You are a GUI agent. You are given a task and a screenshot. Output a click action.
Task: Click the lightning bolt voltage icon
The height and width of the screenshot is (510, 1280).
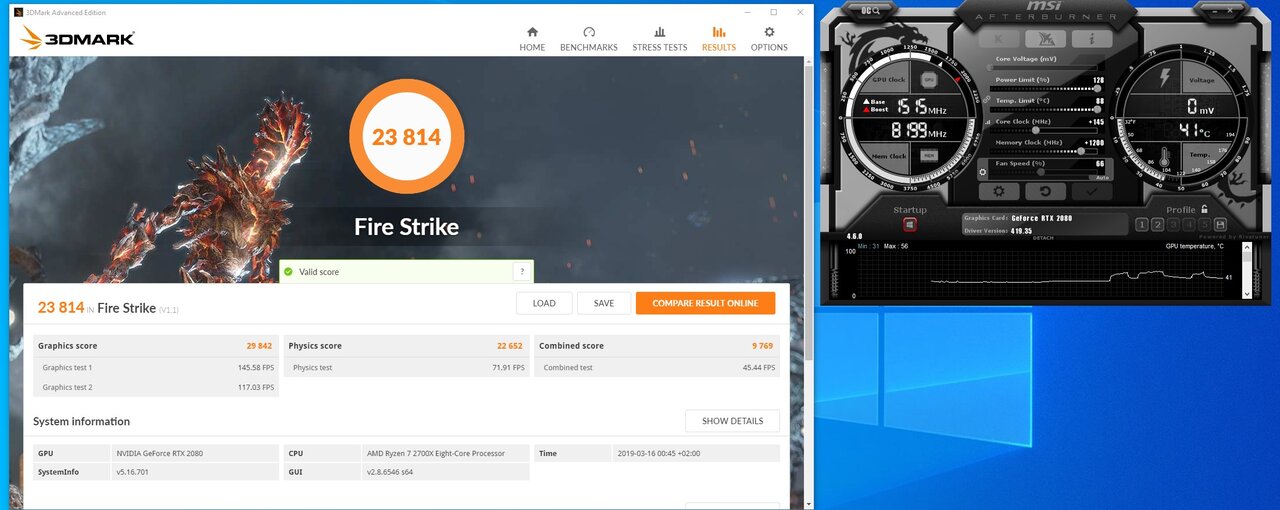pyautogui.click(x=1163, y=79)
